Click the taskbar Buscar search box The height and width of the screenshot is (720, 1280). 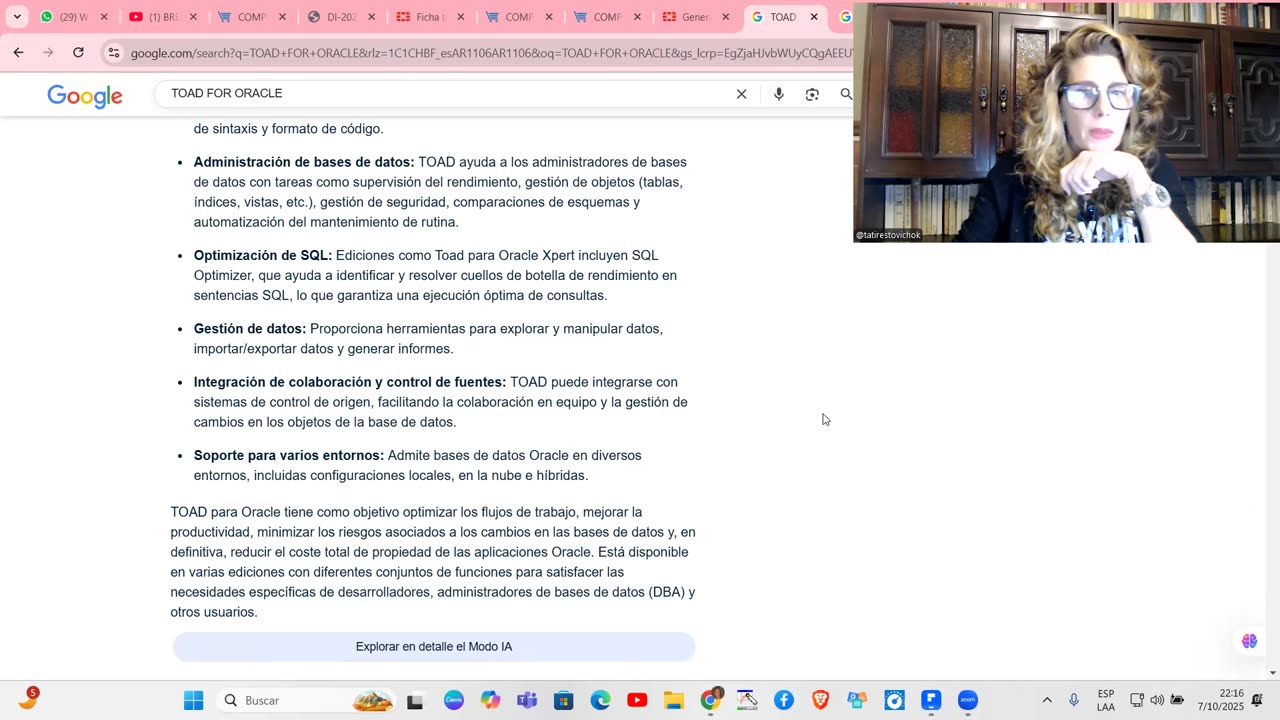[306, 700]
